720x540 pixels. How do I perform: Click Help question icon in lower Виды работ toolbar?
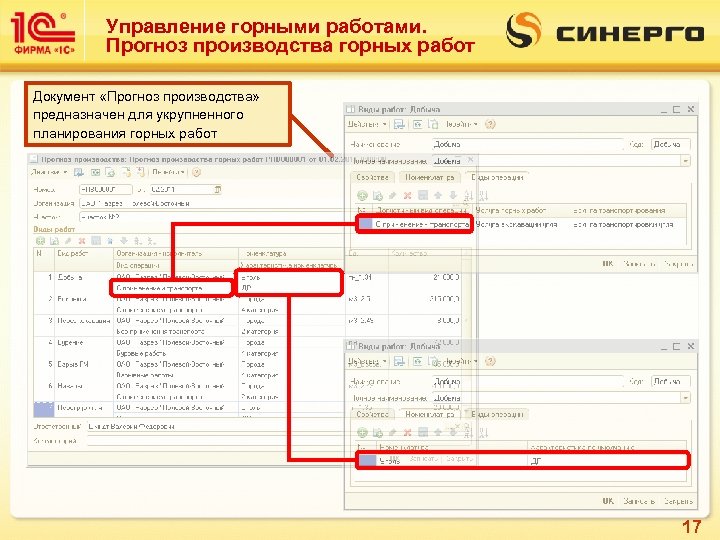[x=490, y=361]
